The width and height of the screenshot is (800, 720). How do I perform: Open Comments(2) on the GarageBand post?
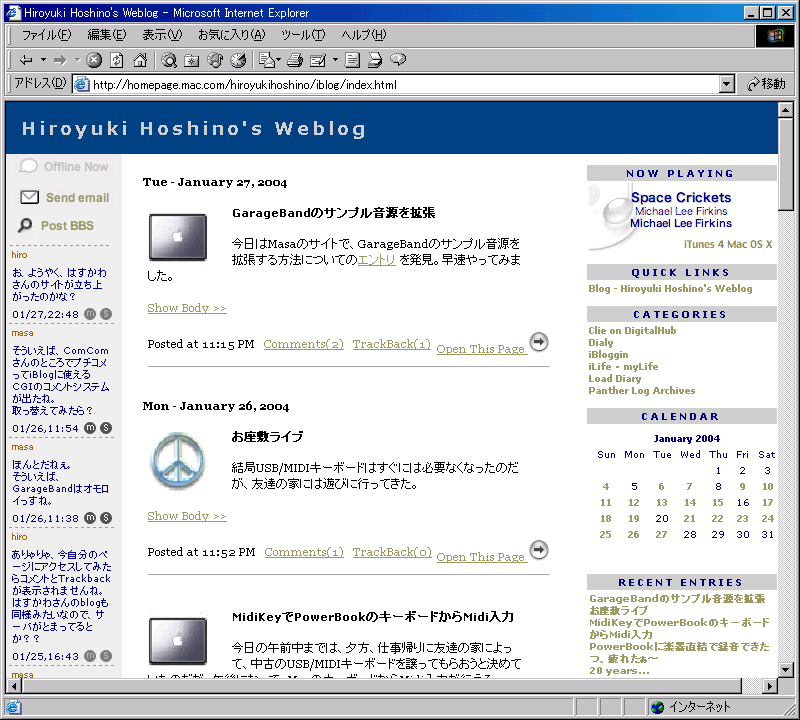(x=304, y=344)
